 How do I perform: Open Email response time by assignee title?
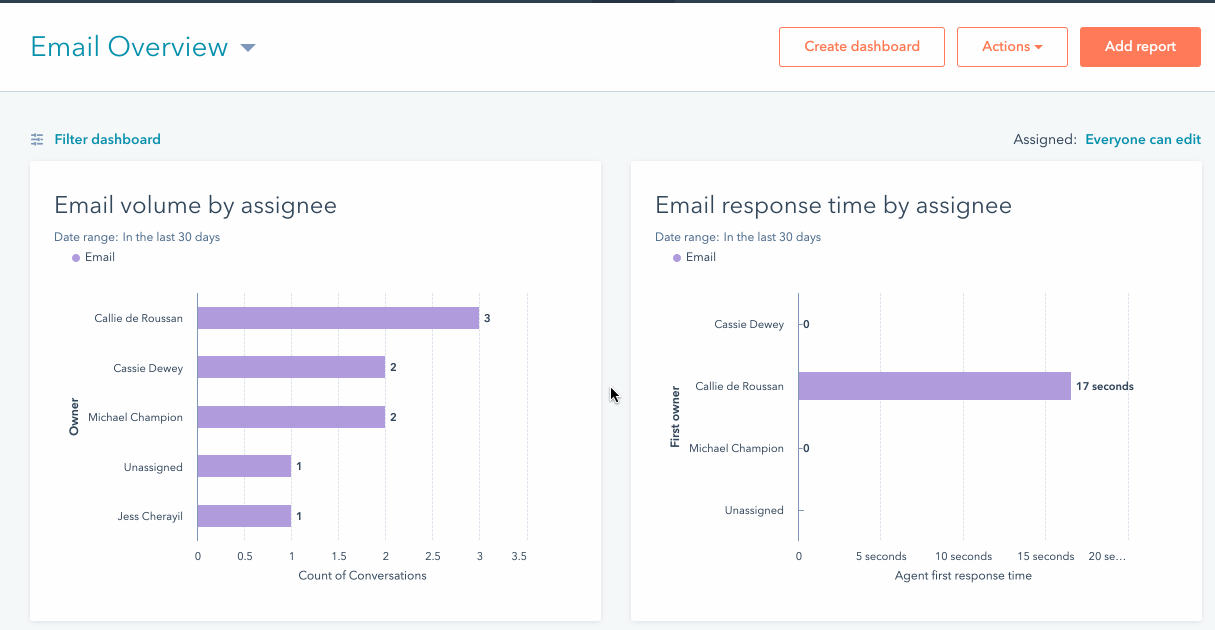(x=833, y=206)
